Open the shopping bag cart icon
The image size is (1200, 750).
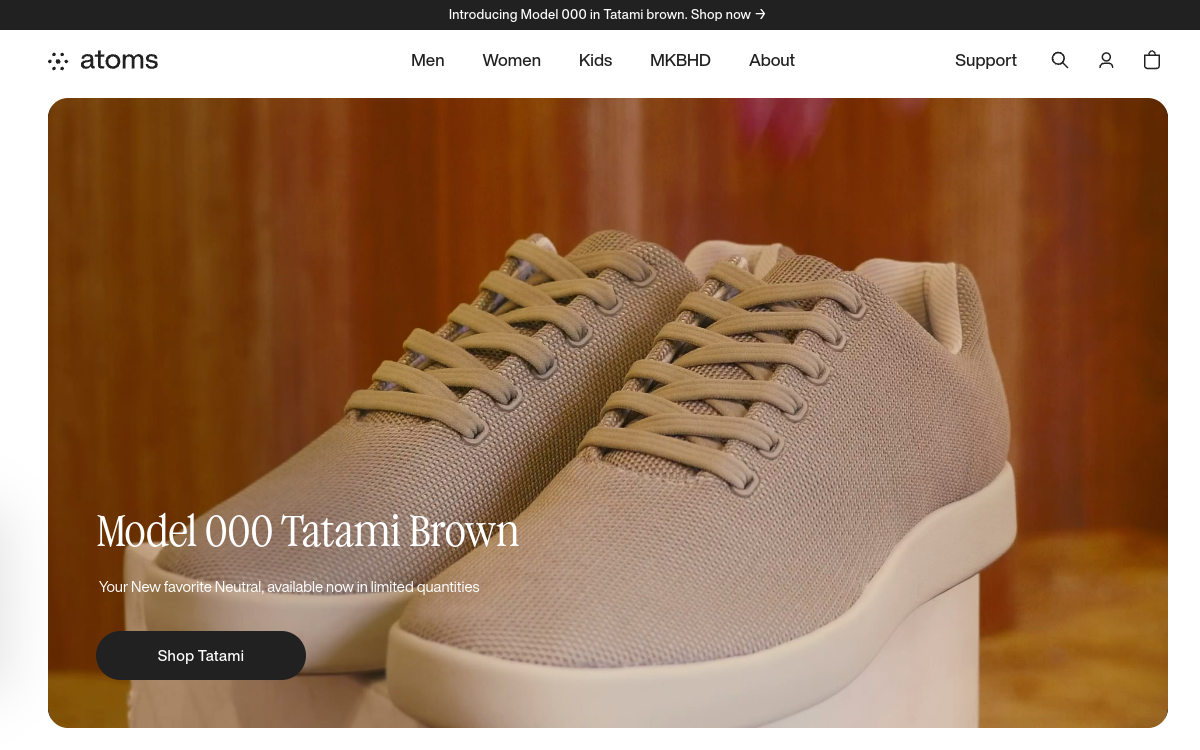[1152, 60]
